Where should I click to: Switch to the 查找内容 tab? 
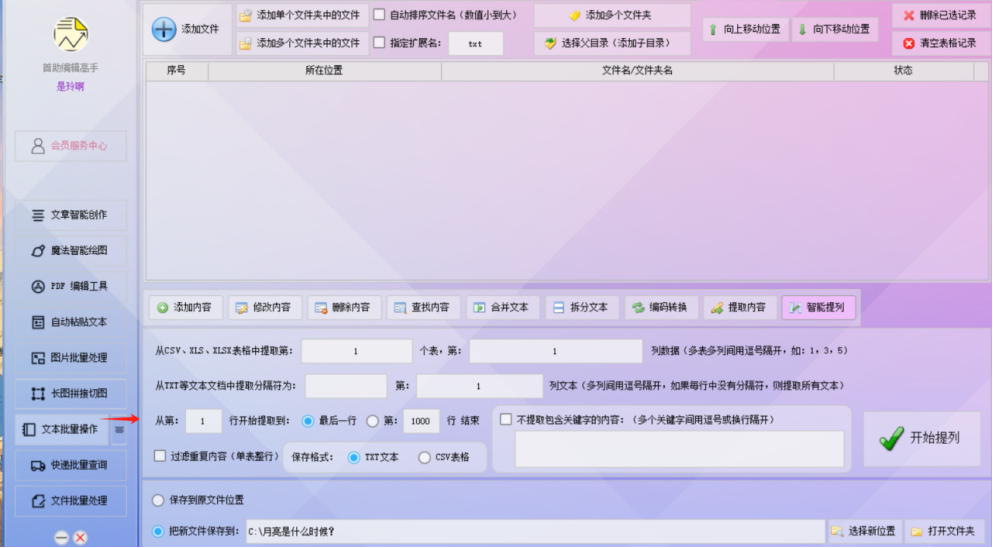click(x=423, y=308)
